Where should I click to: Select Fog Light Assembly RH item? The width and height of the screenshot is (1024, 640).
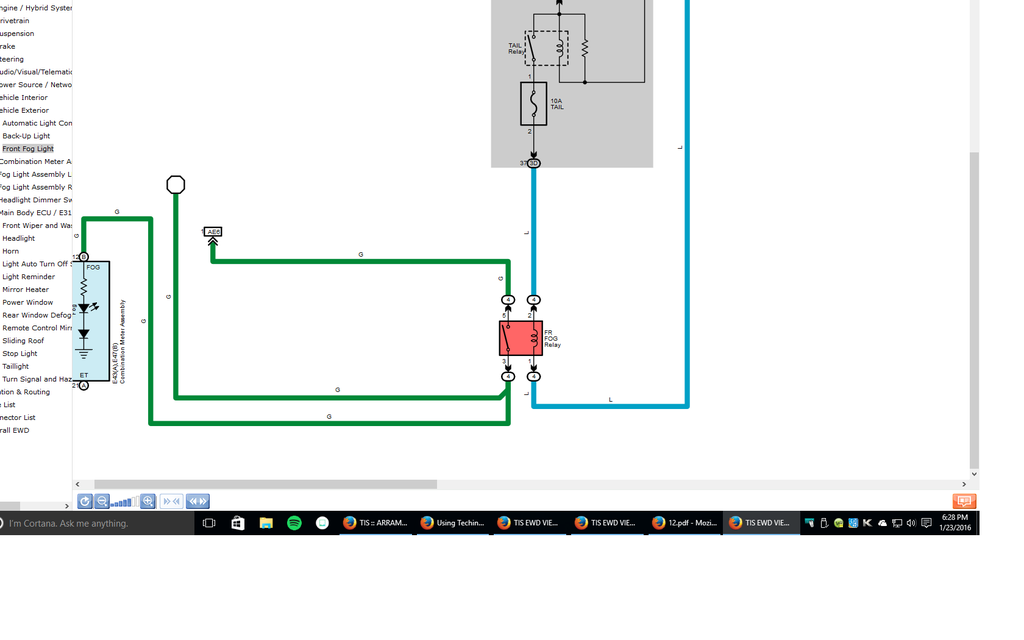click(x=36, y=187)
